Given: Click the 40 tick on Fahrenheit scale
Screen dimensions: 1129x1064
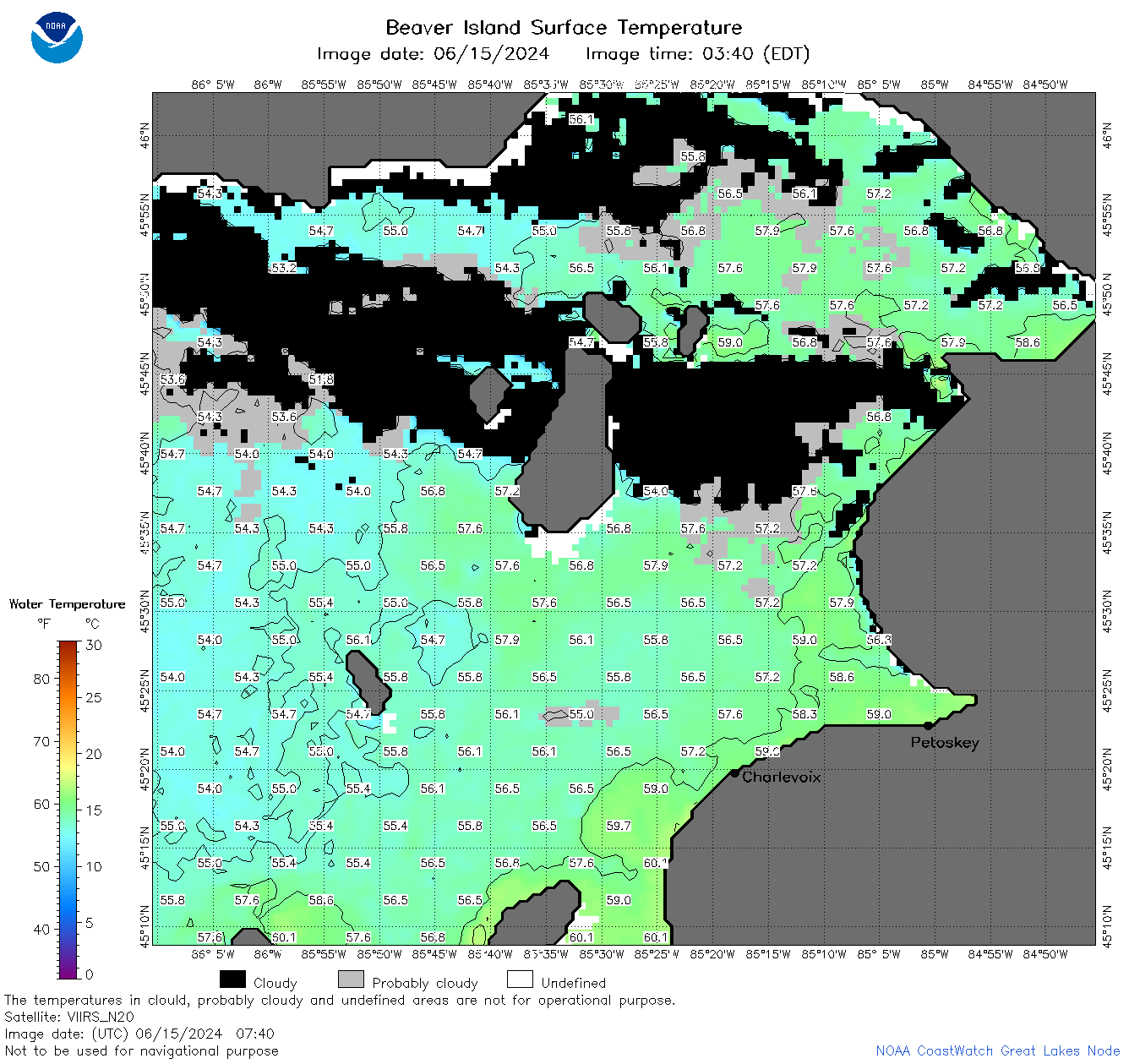Looking at the screenshot, I should (41, 929).
